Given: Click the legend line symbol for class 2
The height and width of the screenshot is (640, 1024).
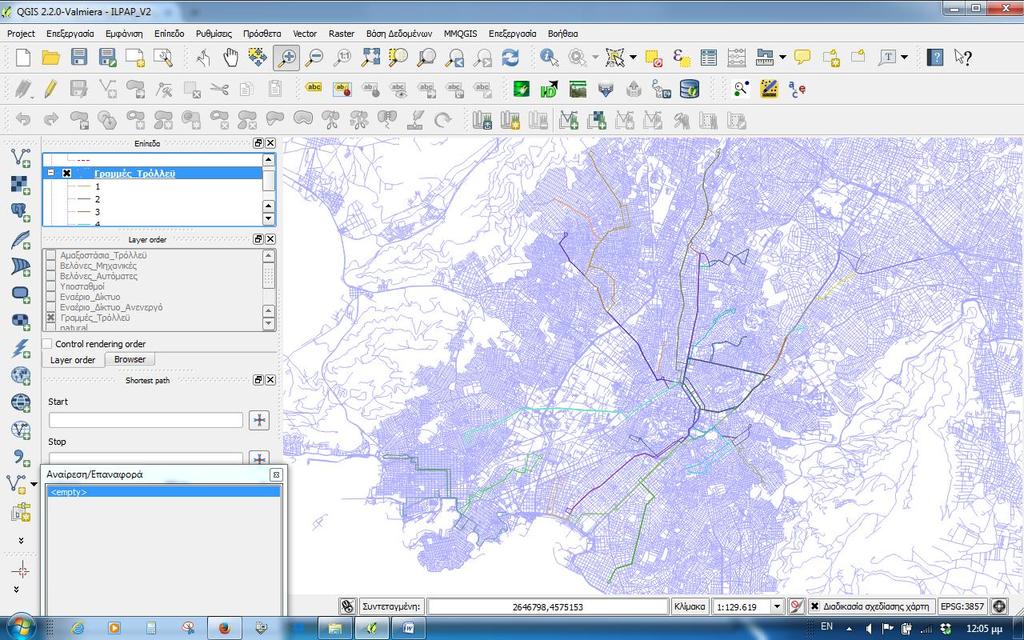Looking at the screenshot, I should pos(83,199).
